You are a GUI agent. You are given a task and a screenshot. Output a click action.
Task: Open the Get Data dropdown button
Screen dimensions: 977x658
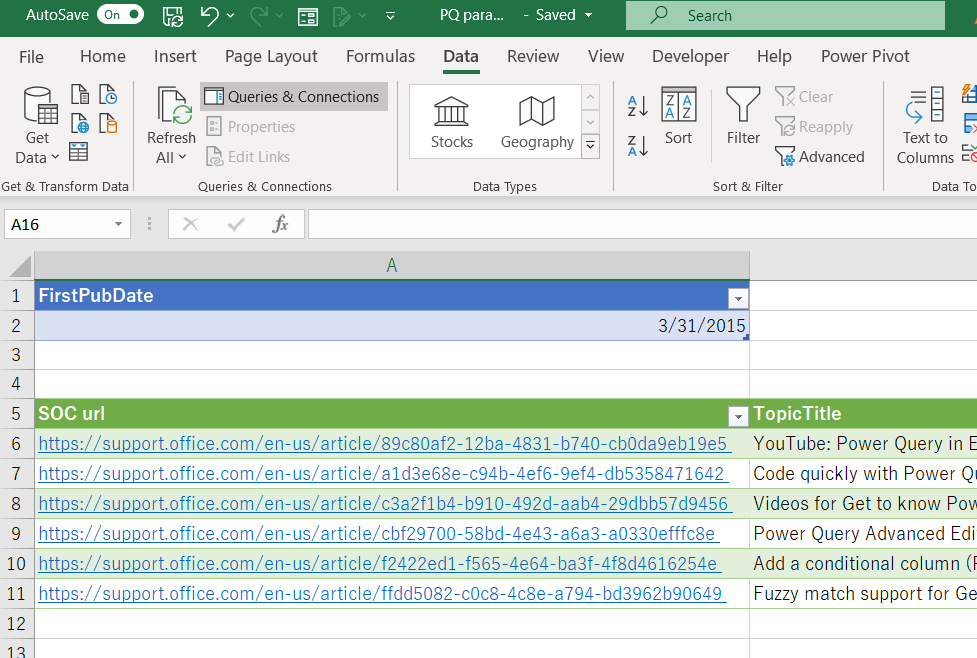click(x=38, y=125)
